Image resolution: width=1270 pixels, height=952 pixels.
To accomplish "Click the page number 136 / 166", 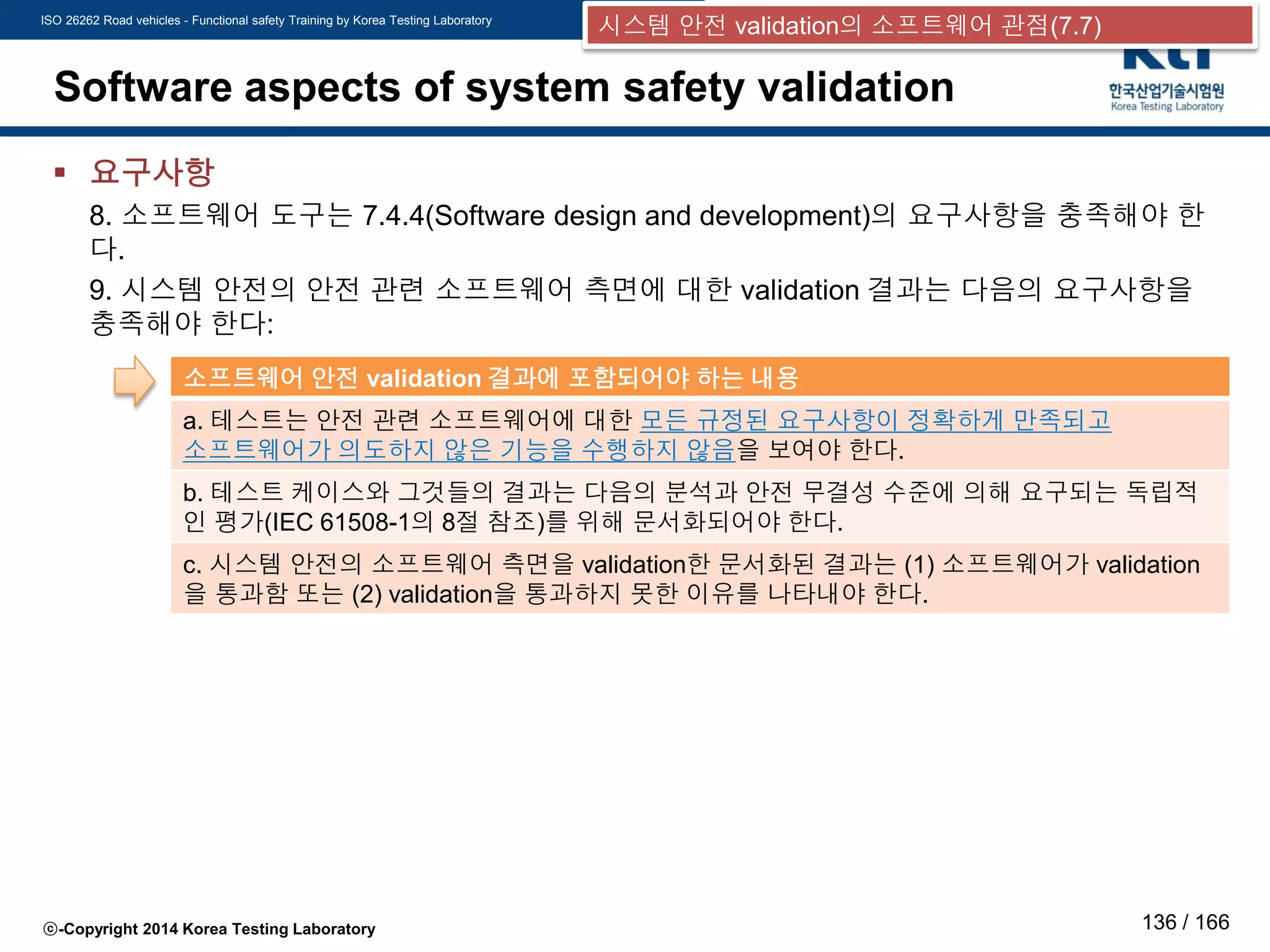I will (x=1186, y=922).
